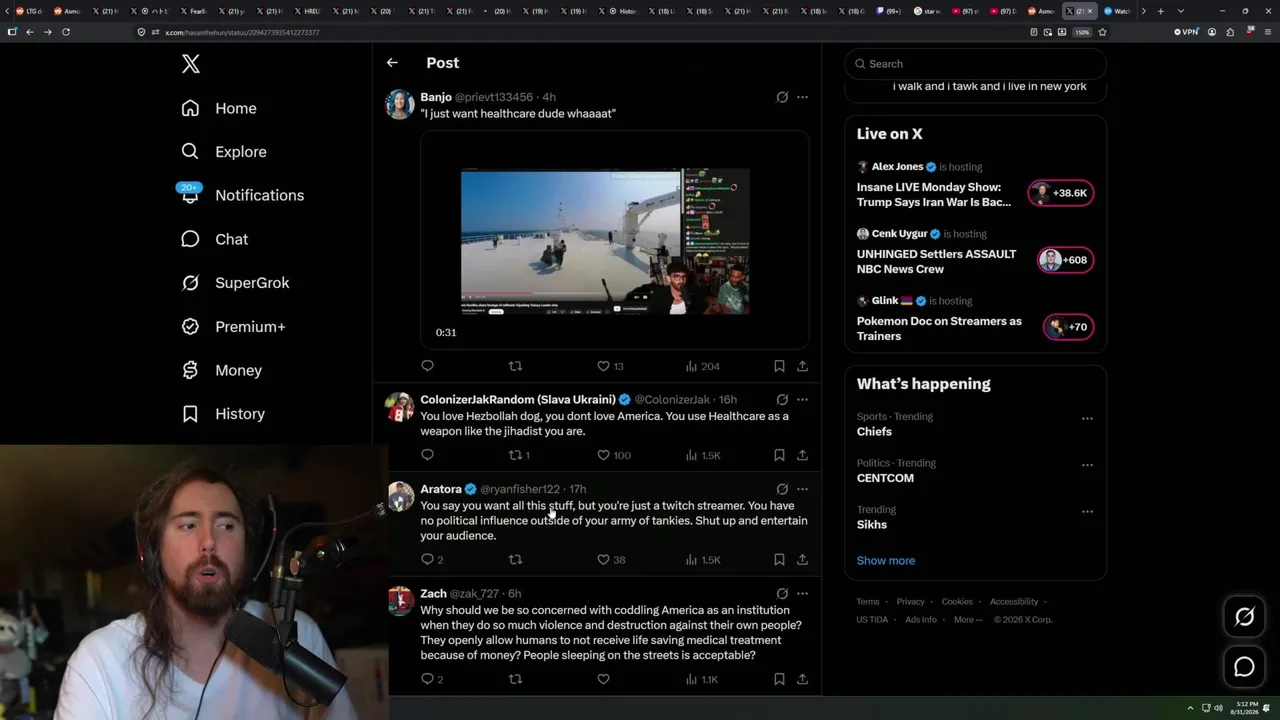Screen dimensions: 1280x720
Task: Click the volume icon in the system tray
Action: tap(1217, 708)
